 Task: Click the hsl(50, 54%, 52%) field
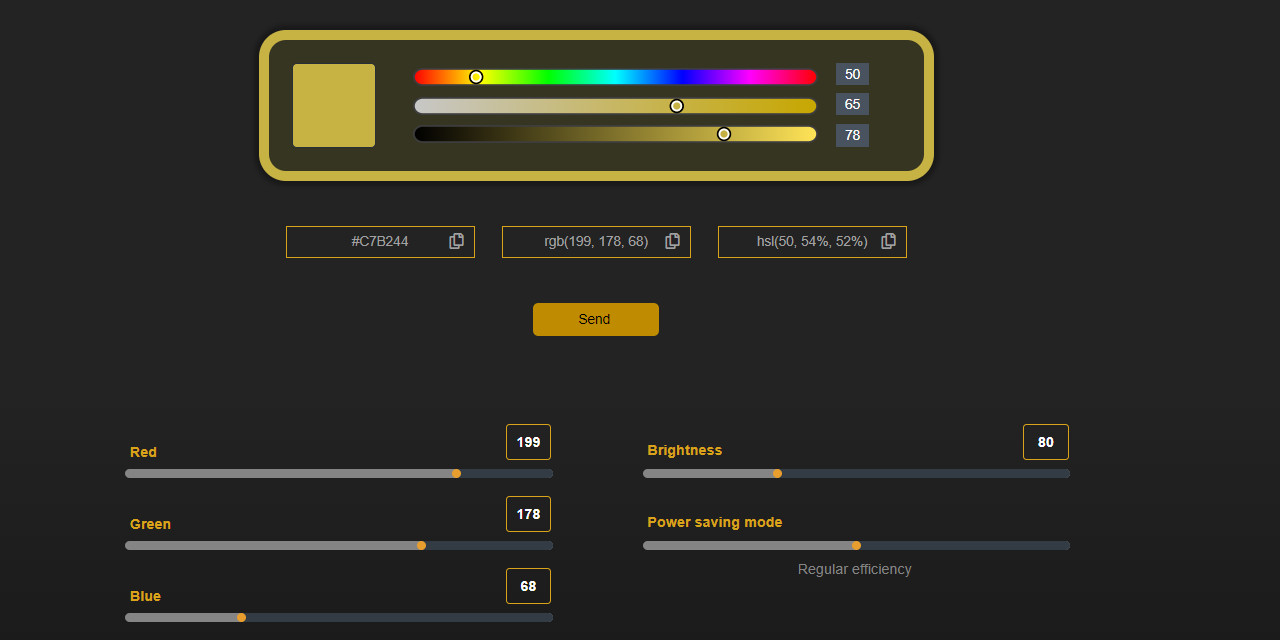coord(812,241)
